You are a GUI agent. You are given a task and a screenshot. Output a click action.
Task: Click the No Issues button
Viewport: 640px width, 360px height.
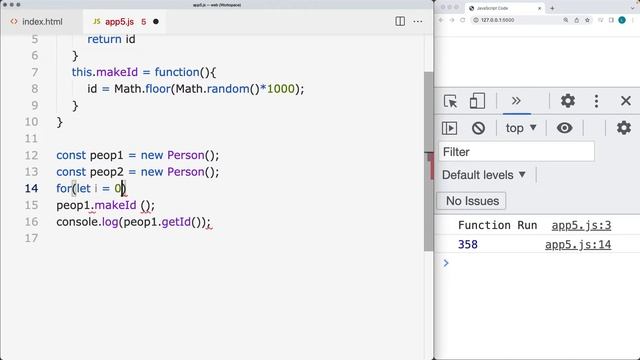[472, 201]
